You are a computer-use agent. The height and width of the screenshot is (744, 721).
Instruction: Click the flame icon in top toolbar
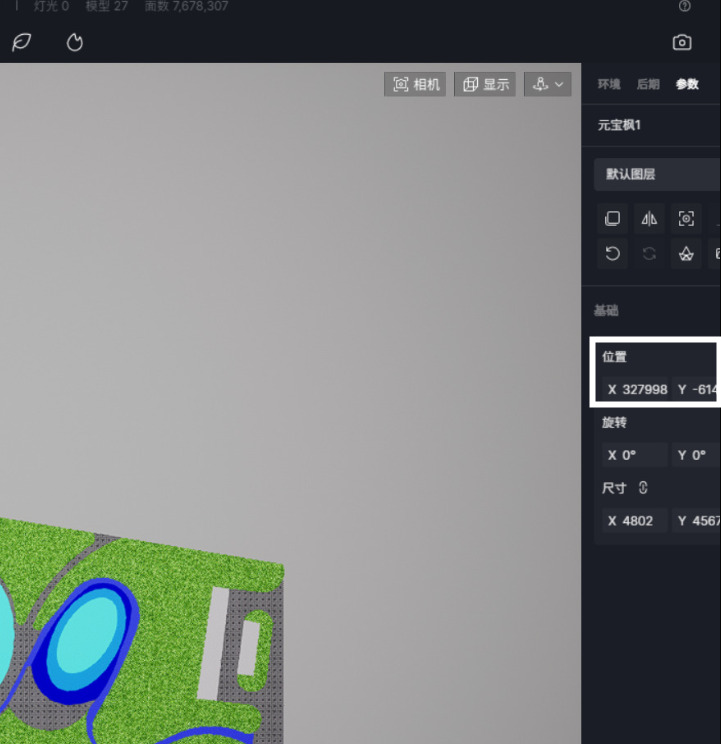coord(75,42)
